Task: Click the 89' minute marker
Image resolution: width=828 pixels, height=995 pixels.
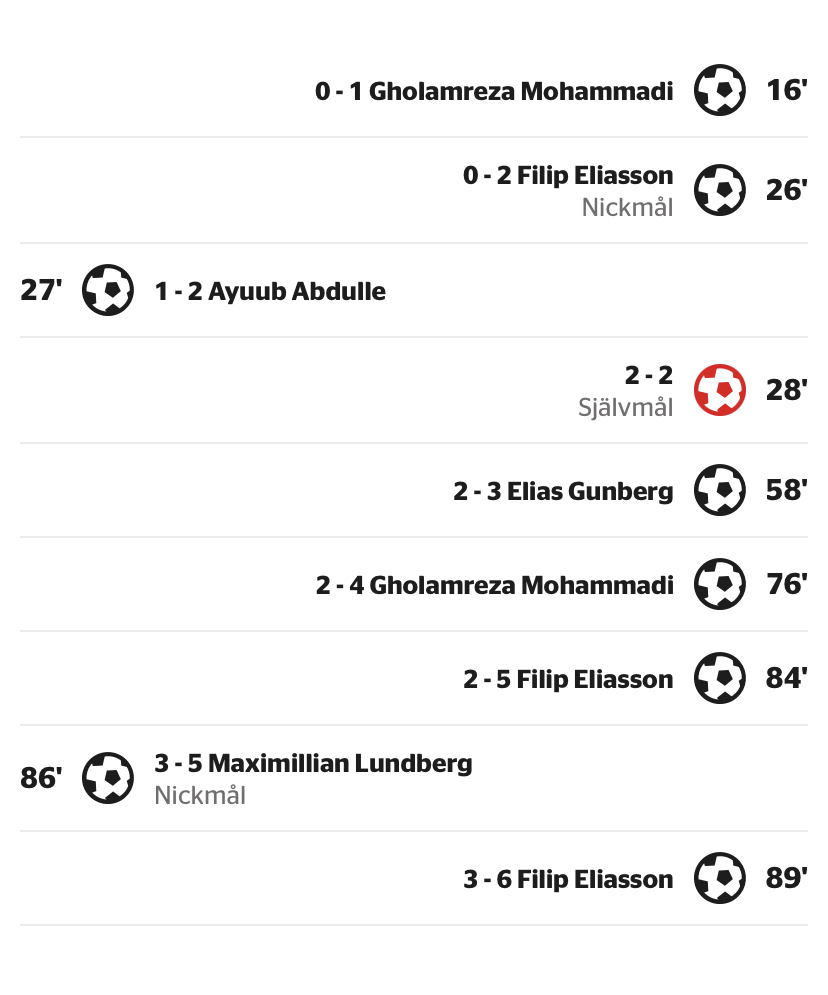Action: pos(786,879)
